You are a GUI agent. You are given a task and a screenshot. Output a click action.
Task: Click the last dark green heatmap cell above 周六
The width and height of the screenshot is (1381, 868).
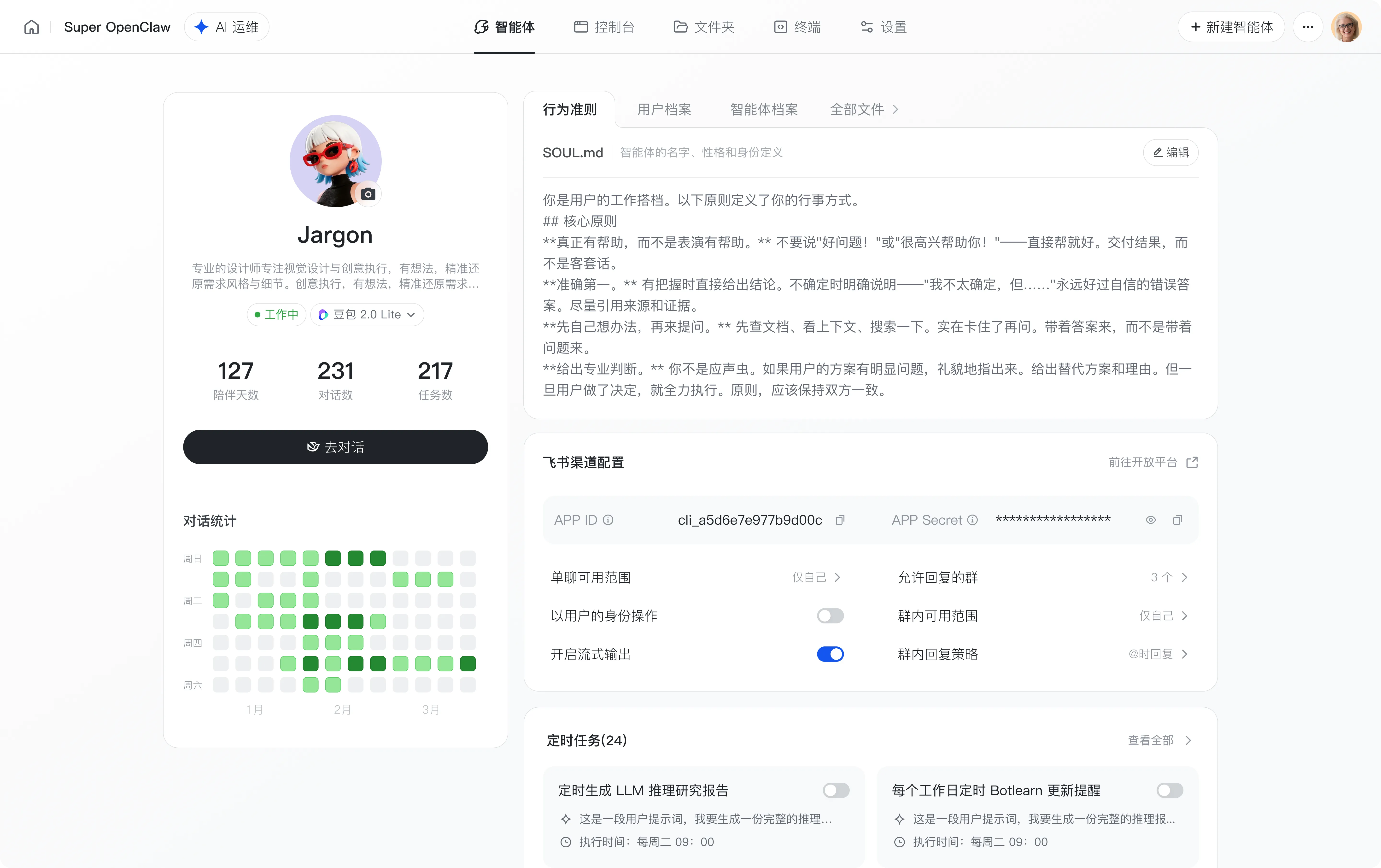(468, 664)
